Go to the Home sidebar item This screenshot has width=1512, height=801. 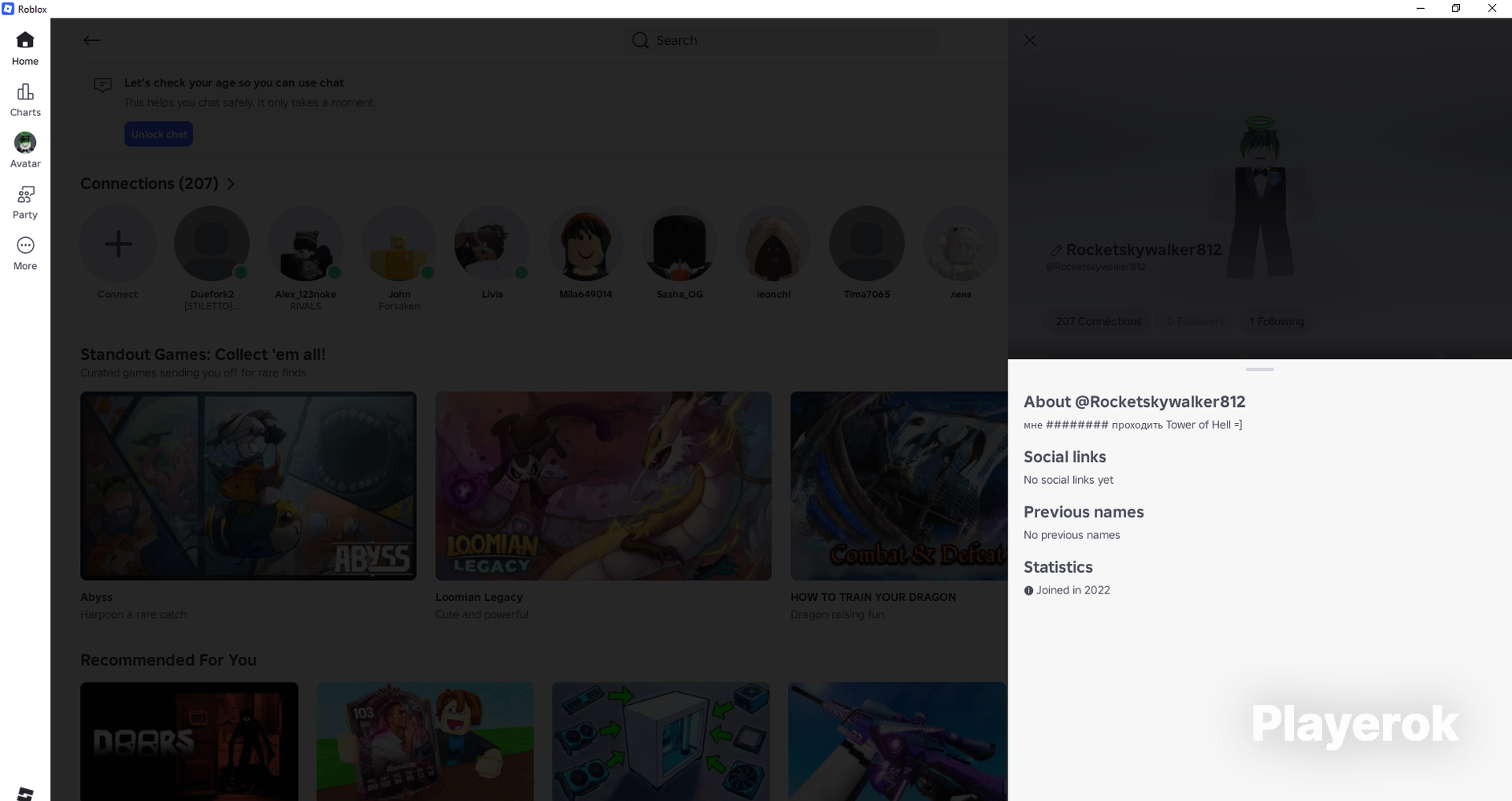pyautogui.click(x=25, y=48)
